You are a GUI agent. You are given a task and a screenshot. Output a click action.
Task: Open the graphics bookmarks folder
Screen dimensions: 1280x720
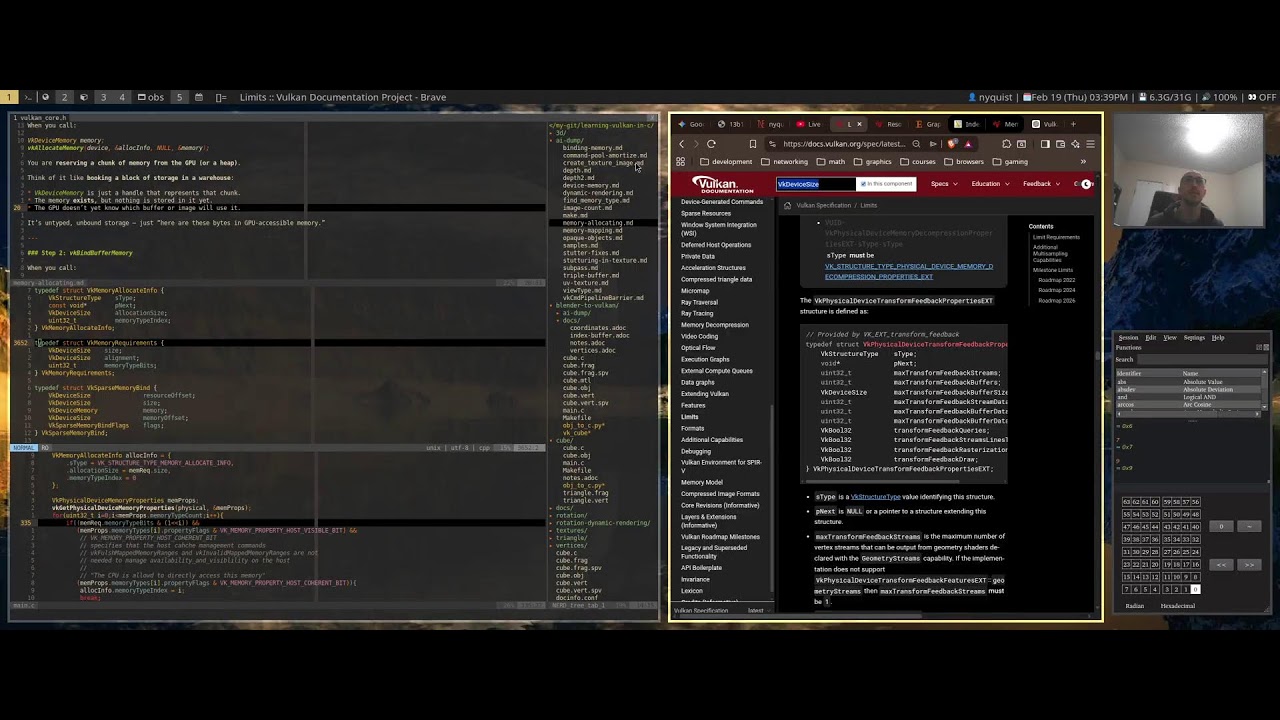pos(872,162)
